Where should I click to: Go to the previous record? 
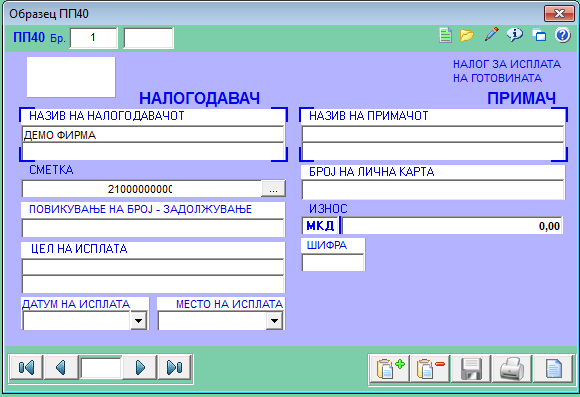click(61, 367)
